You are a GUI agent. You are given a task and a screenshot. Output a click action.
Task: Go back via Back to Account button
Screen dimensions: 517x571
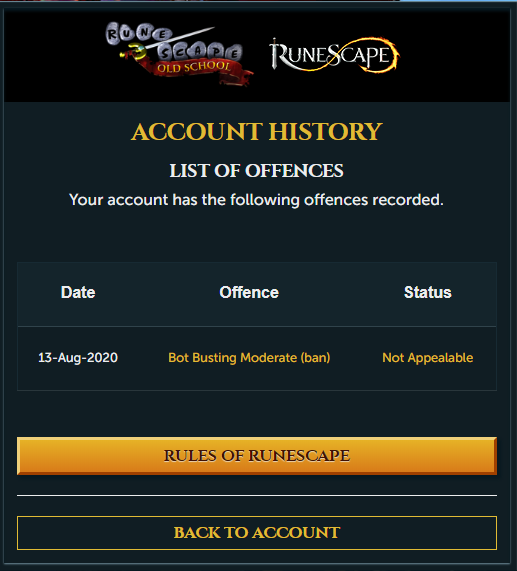(x=257, y=533)
